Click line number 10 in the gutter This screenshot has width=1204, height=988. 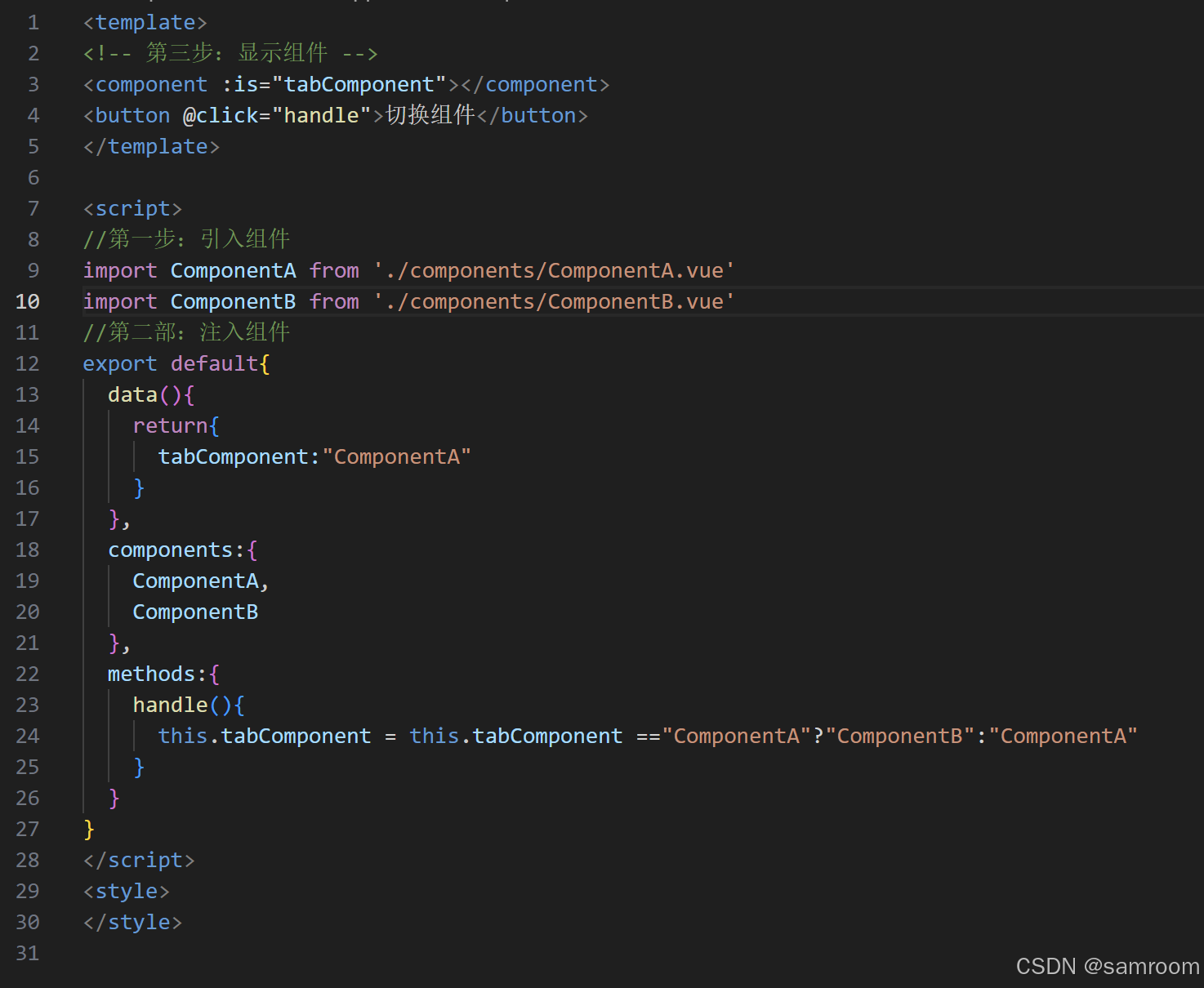(27, 302)
